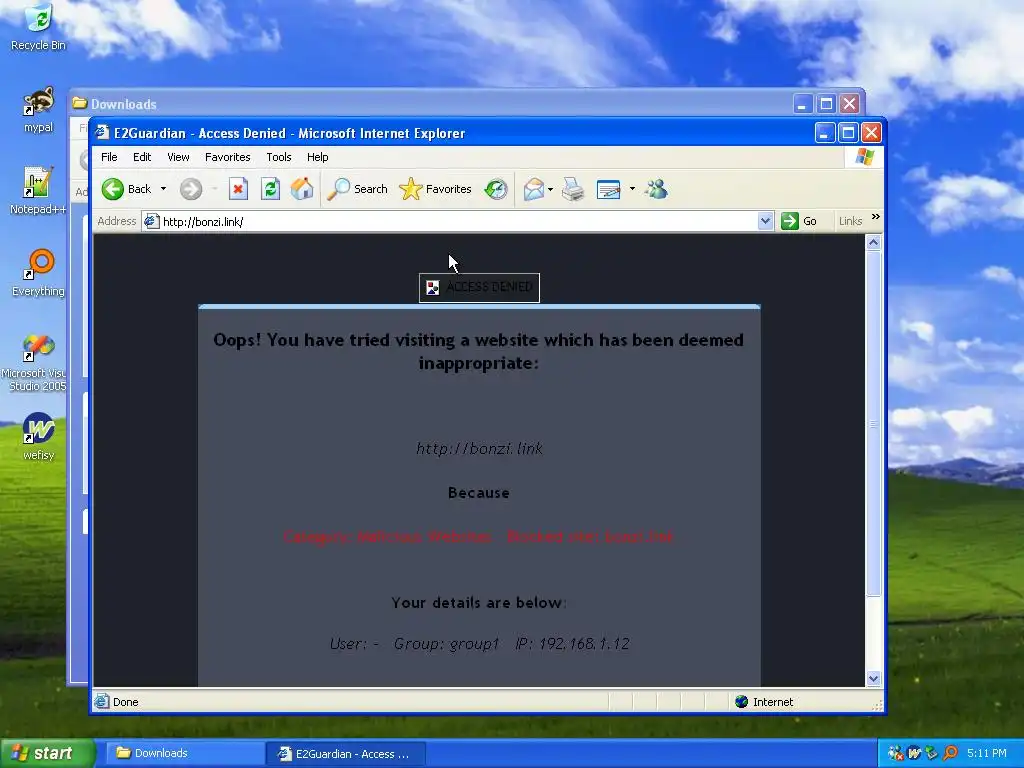Click the system clock showing 5:11 PM
1024x768 pixels.
tap(986, 753)
